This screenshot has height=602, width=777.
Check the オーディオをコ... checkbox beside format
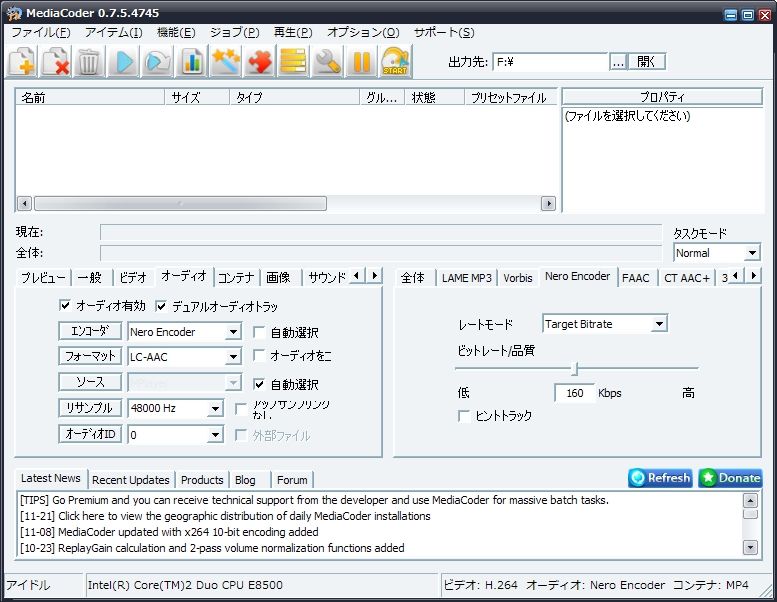[x=259, y=355]
